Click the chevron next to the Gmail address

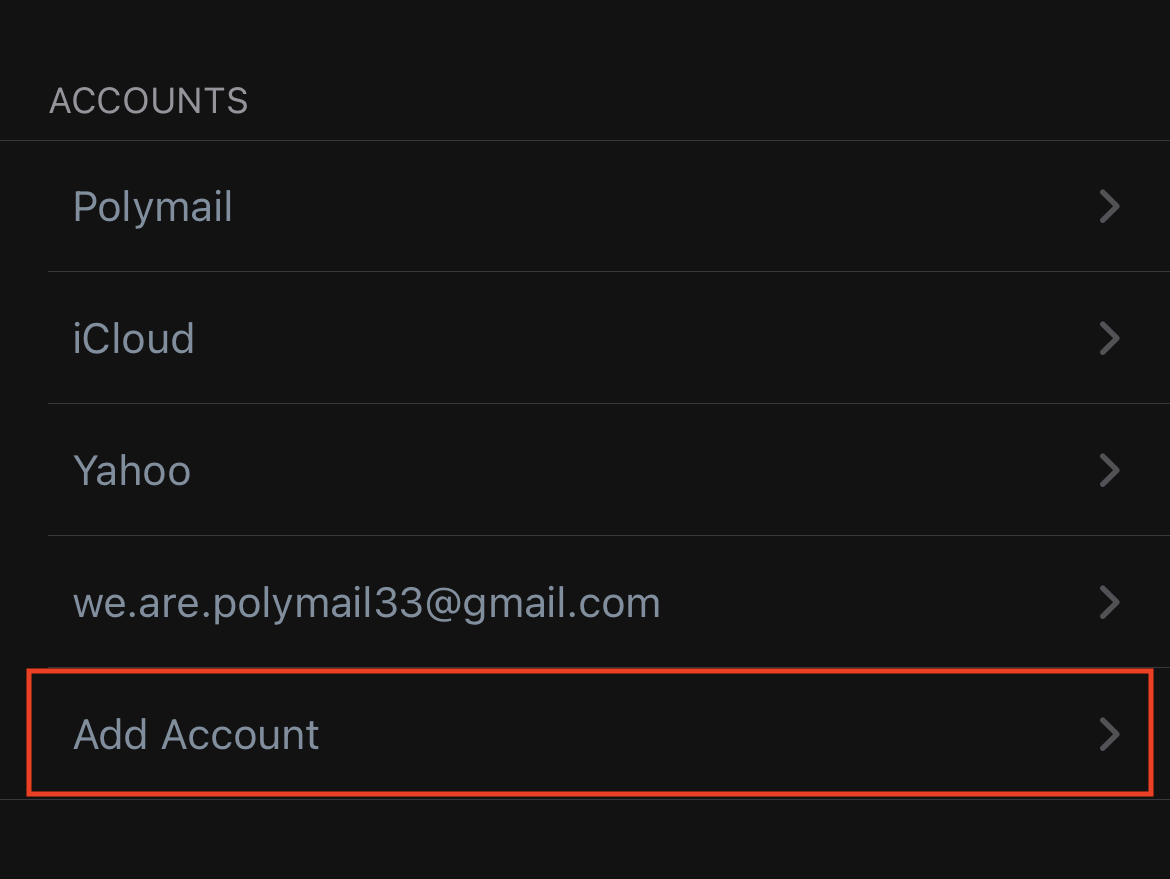point(1108,602)
